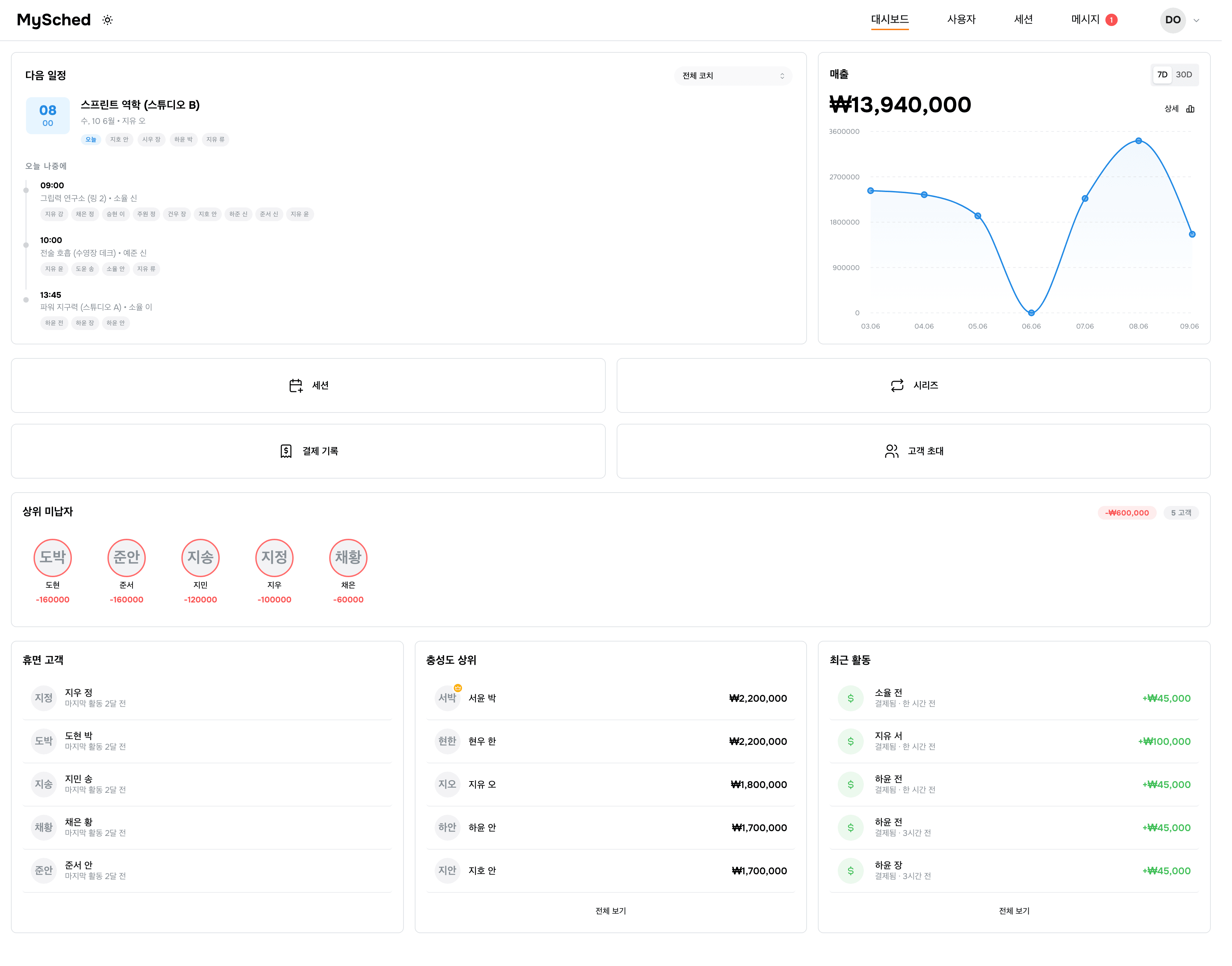Click the people 고객 초대 icon
1232x966 pixels.
click(x=898, y=455)
